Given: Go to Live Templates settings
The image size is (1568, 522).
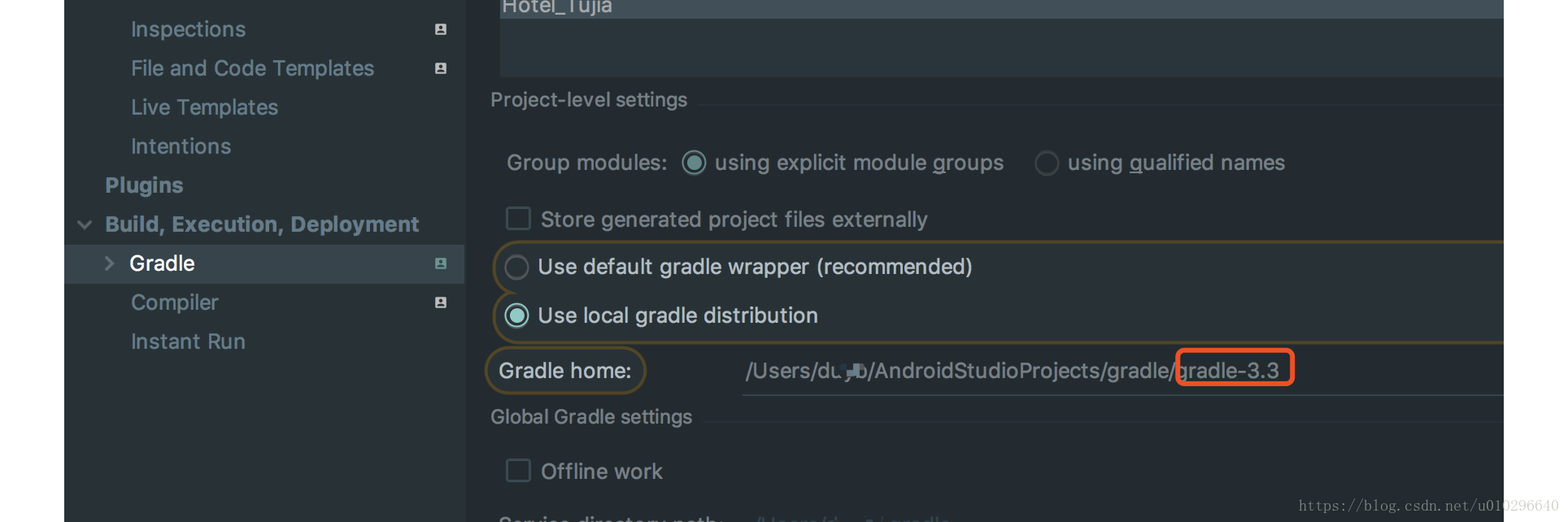Looking at the screenshot, I should coord(204,107).
